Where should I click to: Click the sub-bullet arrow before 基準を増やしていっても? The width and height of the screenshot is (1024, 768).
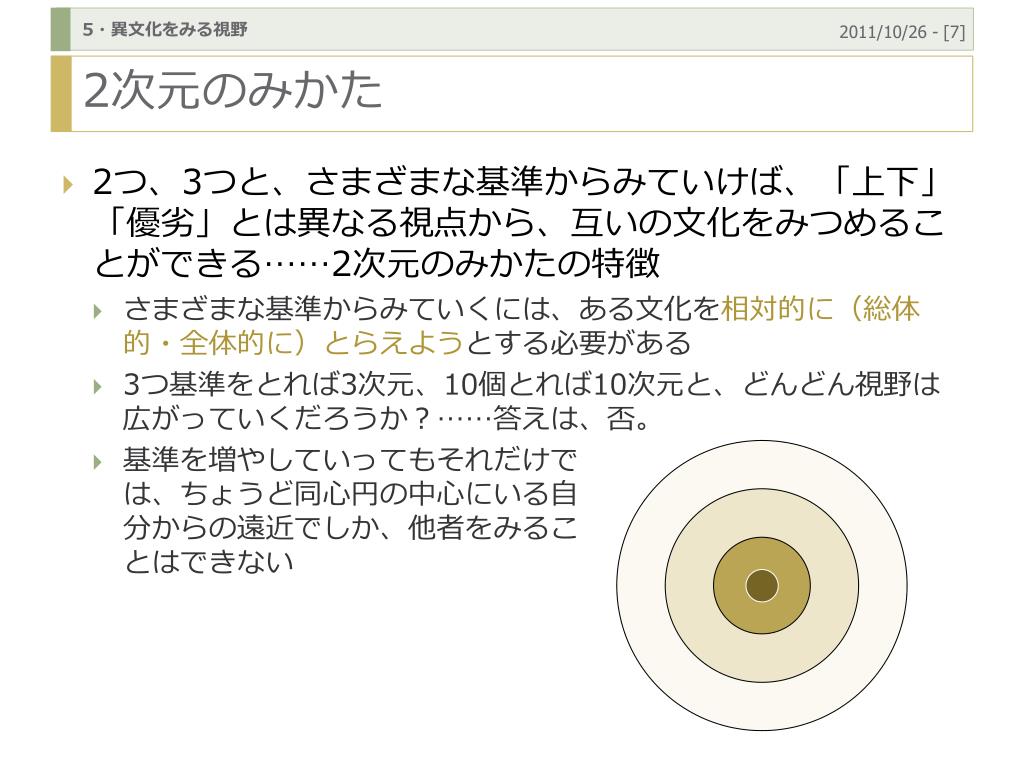98,462
